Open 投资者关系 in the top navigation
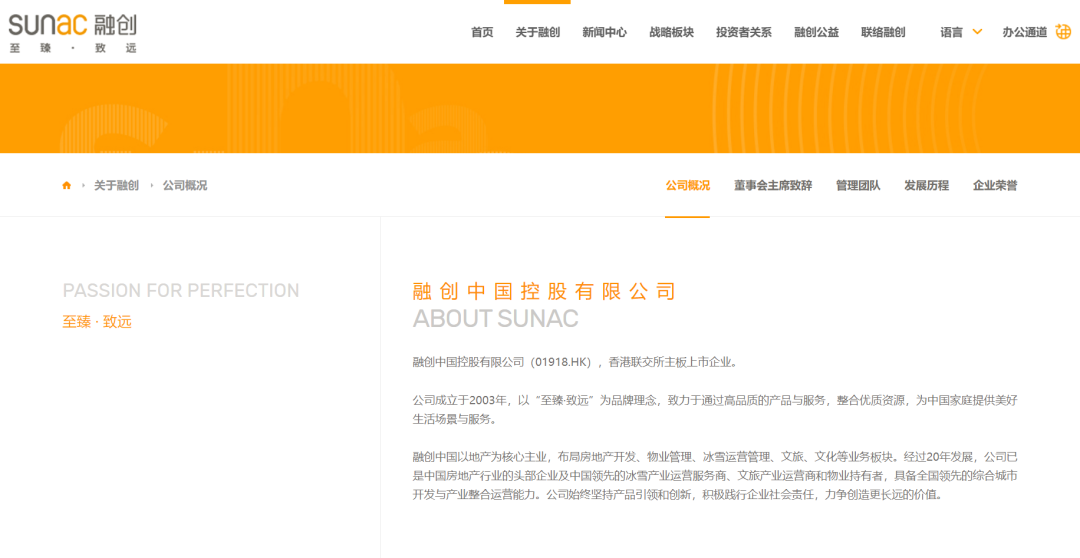 tap(743, 32)
